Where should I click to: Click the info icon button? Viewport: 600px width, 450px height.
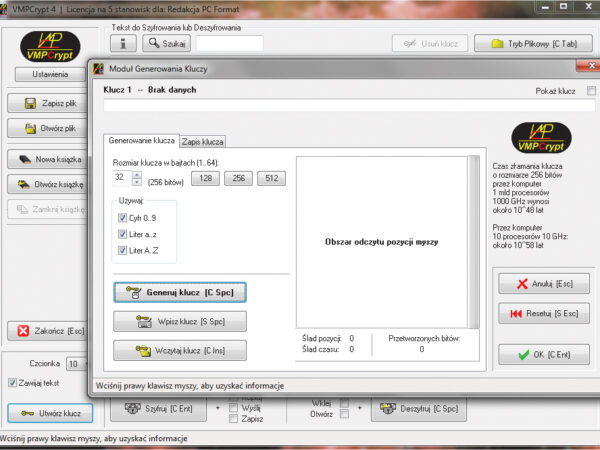[123, 43]
